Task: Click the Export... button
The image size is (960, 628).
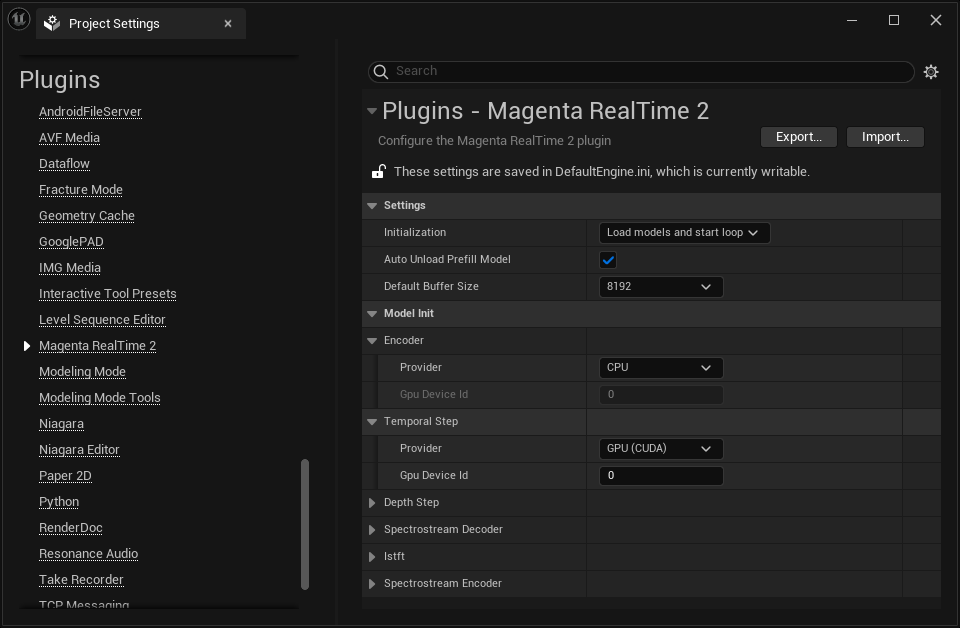Action: tap(798, 137)
